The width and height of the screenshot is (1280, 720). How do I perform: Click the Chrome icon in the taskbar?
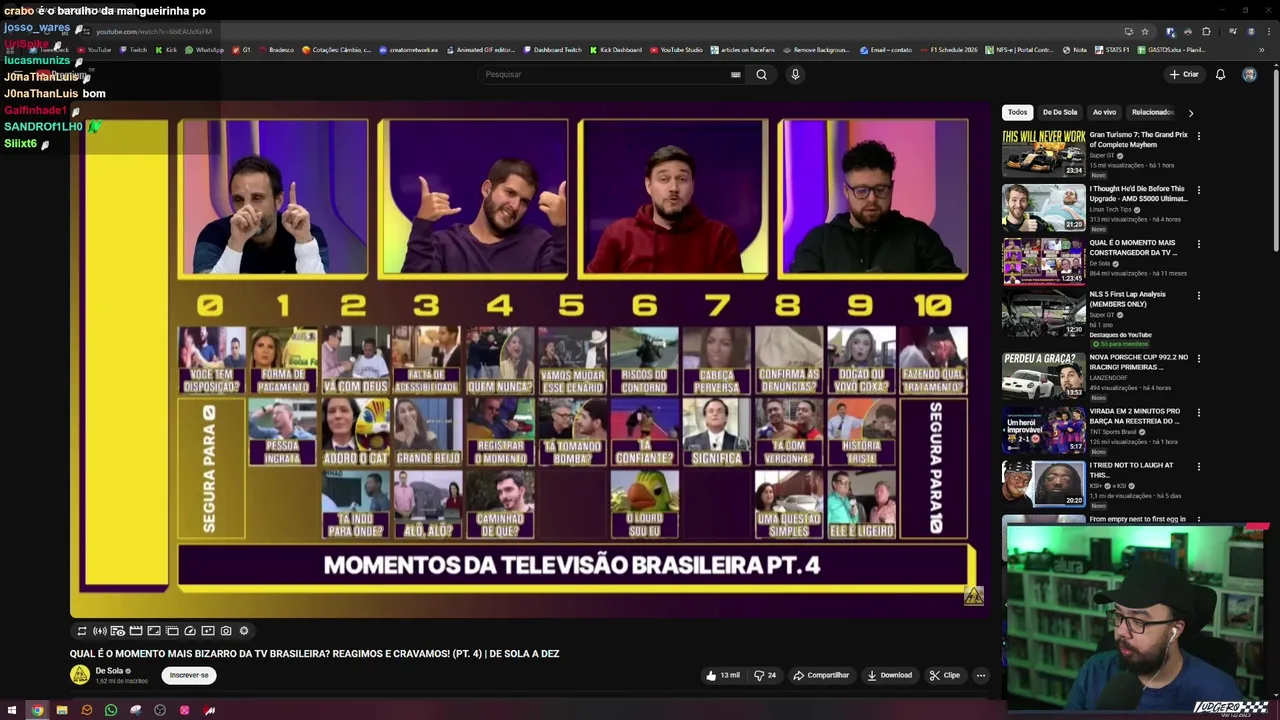(x=37, y=710)
